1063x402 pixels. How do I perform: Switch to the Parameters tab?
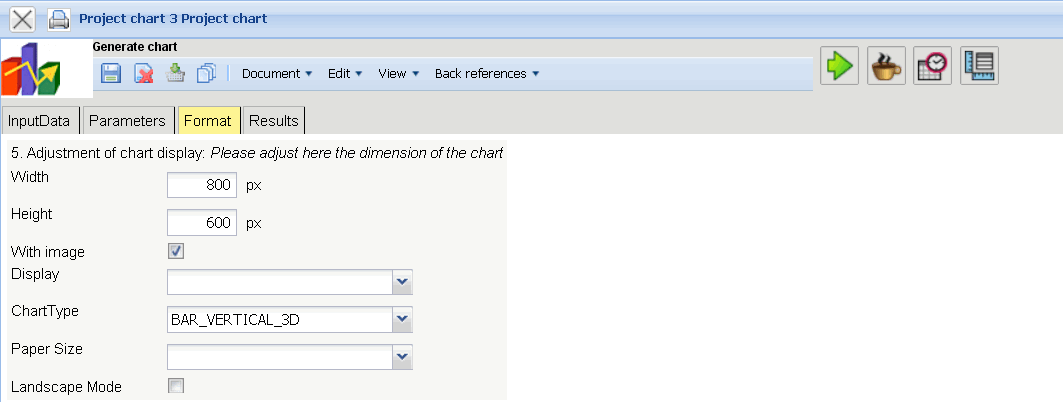127,121
